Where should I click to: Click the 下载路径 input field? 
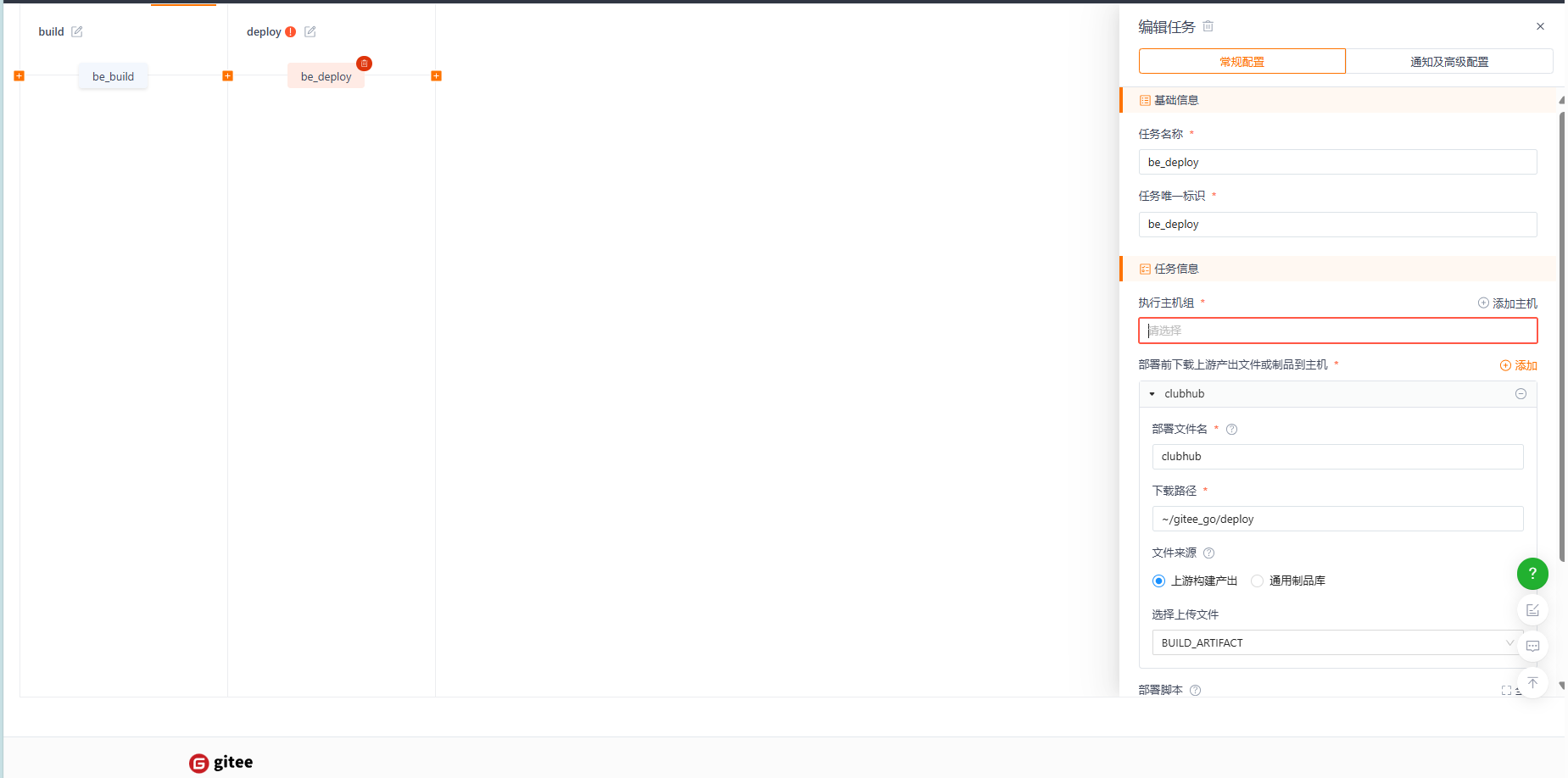1336,519
